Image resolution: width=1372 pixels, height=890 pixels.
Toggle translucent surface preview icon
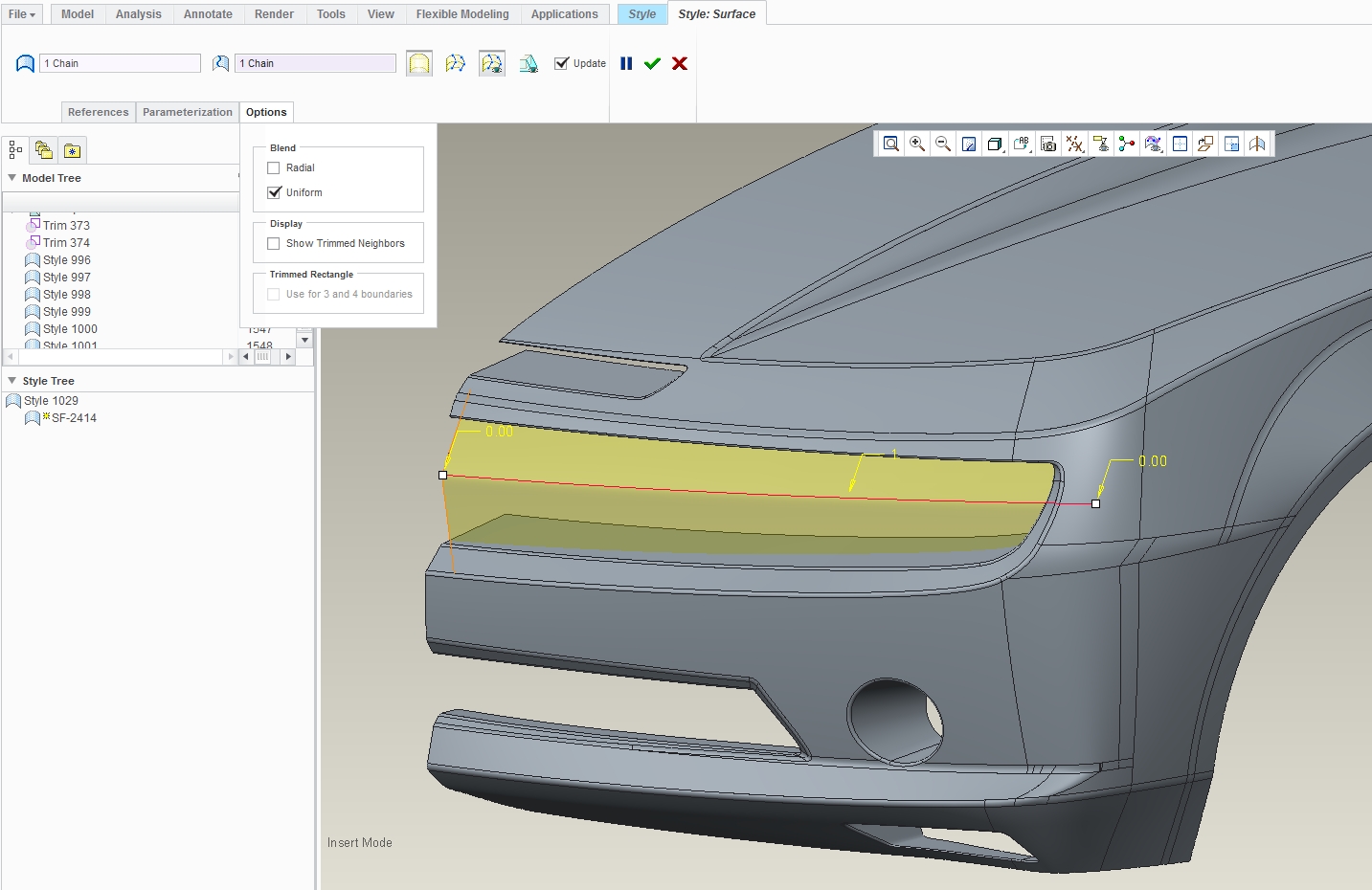coord(419,63)
